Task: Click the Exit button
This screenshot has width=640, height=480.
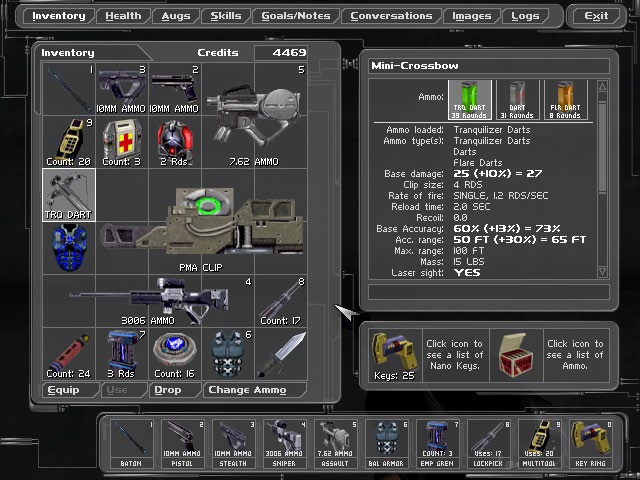Action: coord(596,16)
